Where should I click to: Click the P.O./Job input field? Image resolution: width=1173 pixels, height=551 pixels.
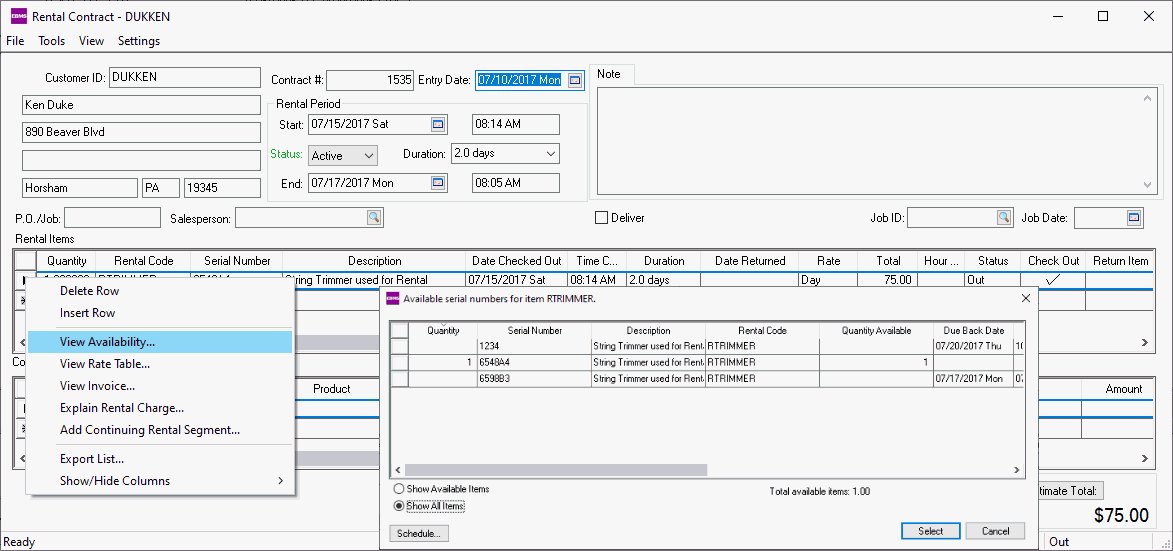click(112, 218)
